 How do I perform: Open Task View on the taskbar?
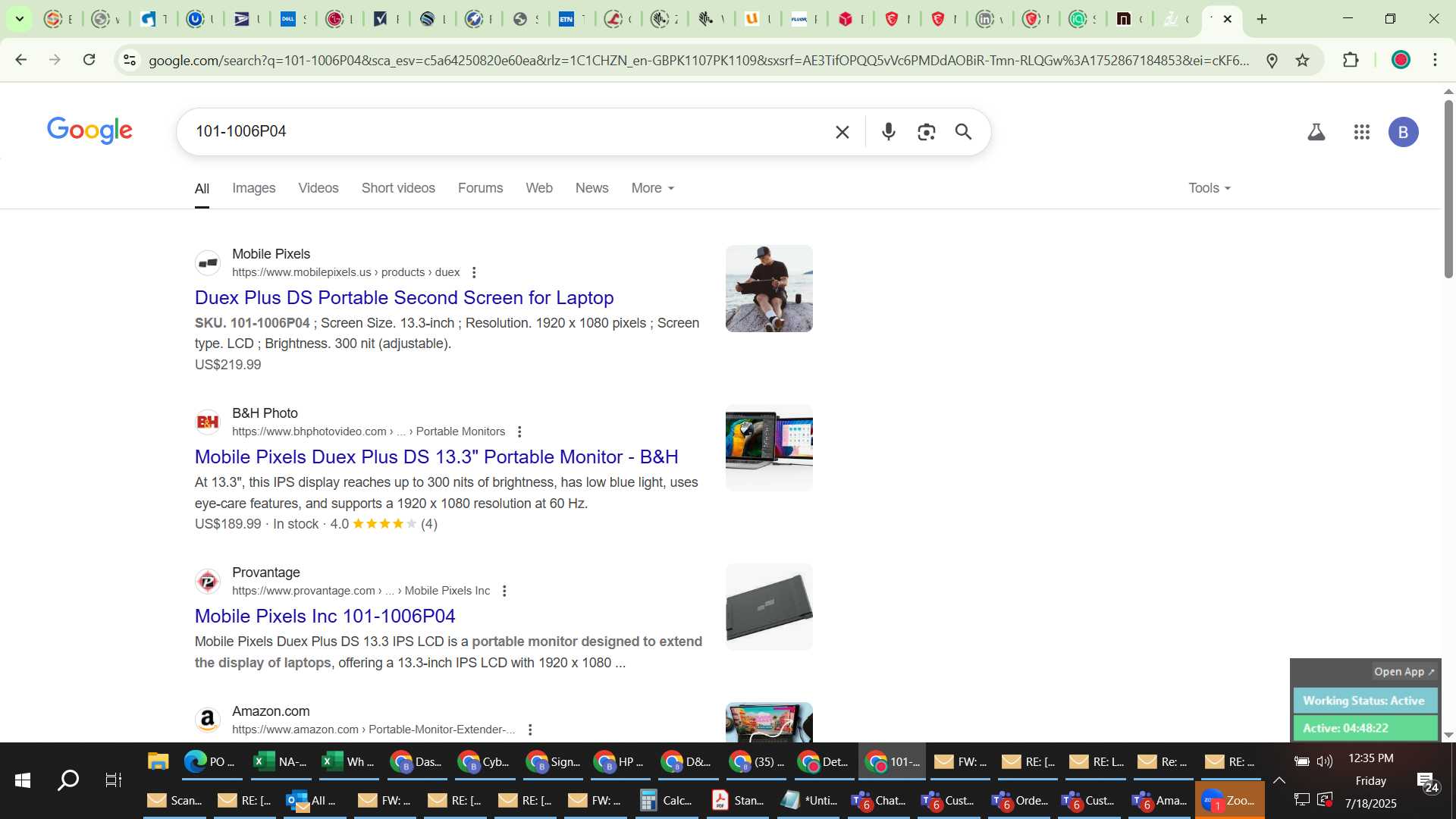click(x=113, y=780)
